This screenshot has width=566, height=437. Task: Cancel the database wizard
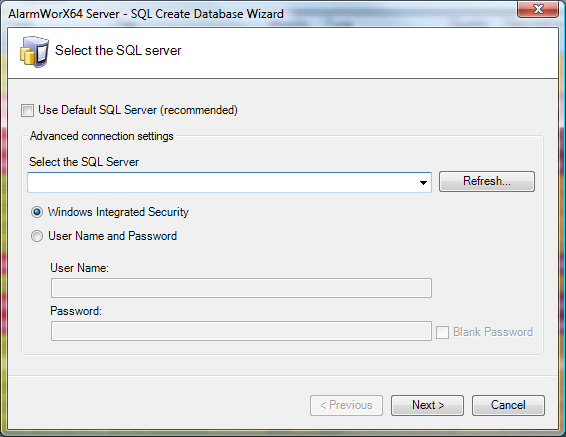pos(508,405)
